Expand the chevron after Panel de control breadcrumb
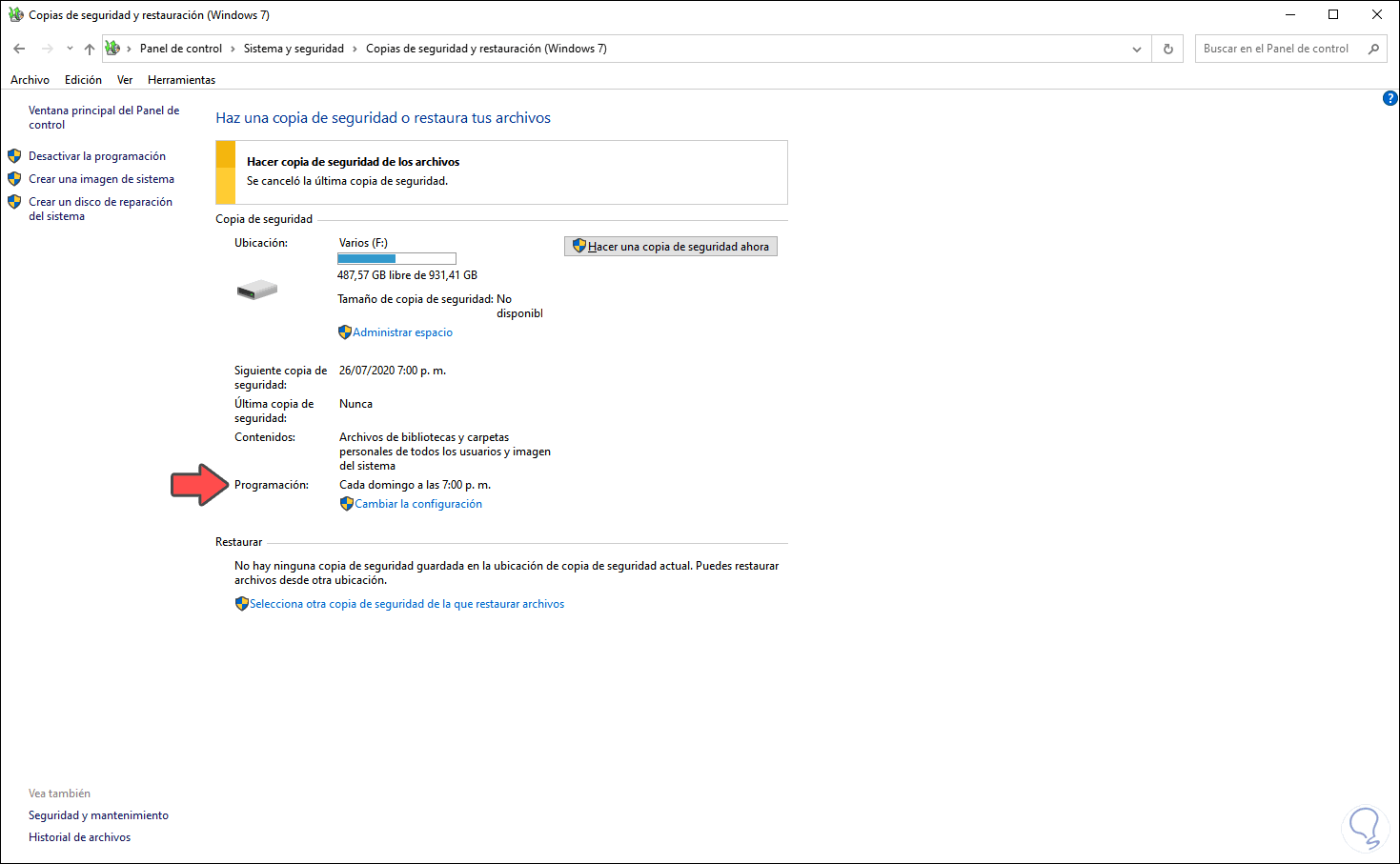Screen dimensions: 1400x864 (x=233, y=49)
